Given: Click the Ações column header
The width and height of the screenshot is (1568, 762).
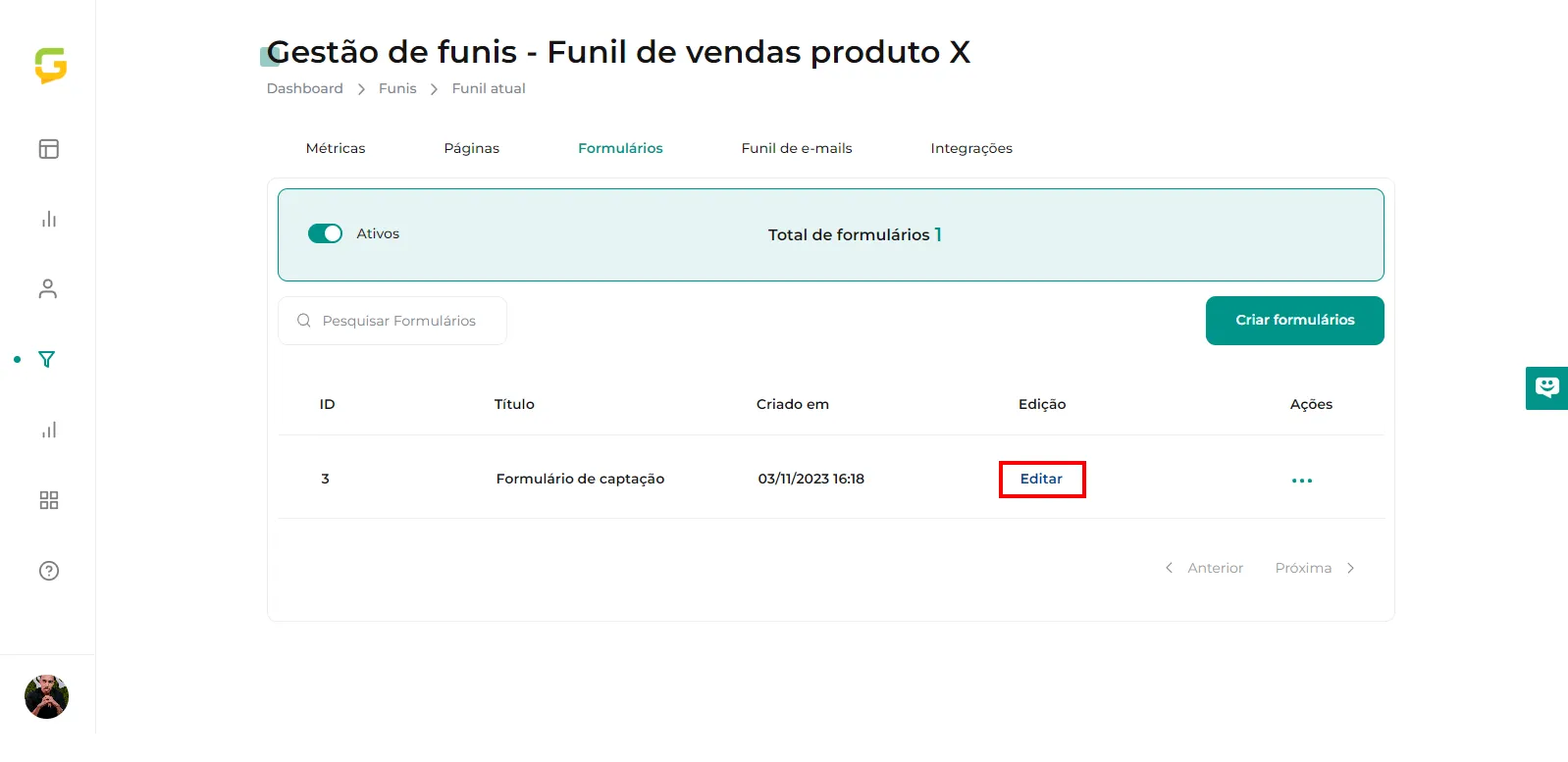Looking at the screenshot, I should [x=1311, y=404].
